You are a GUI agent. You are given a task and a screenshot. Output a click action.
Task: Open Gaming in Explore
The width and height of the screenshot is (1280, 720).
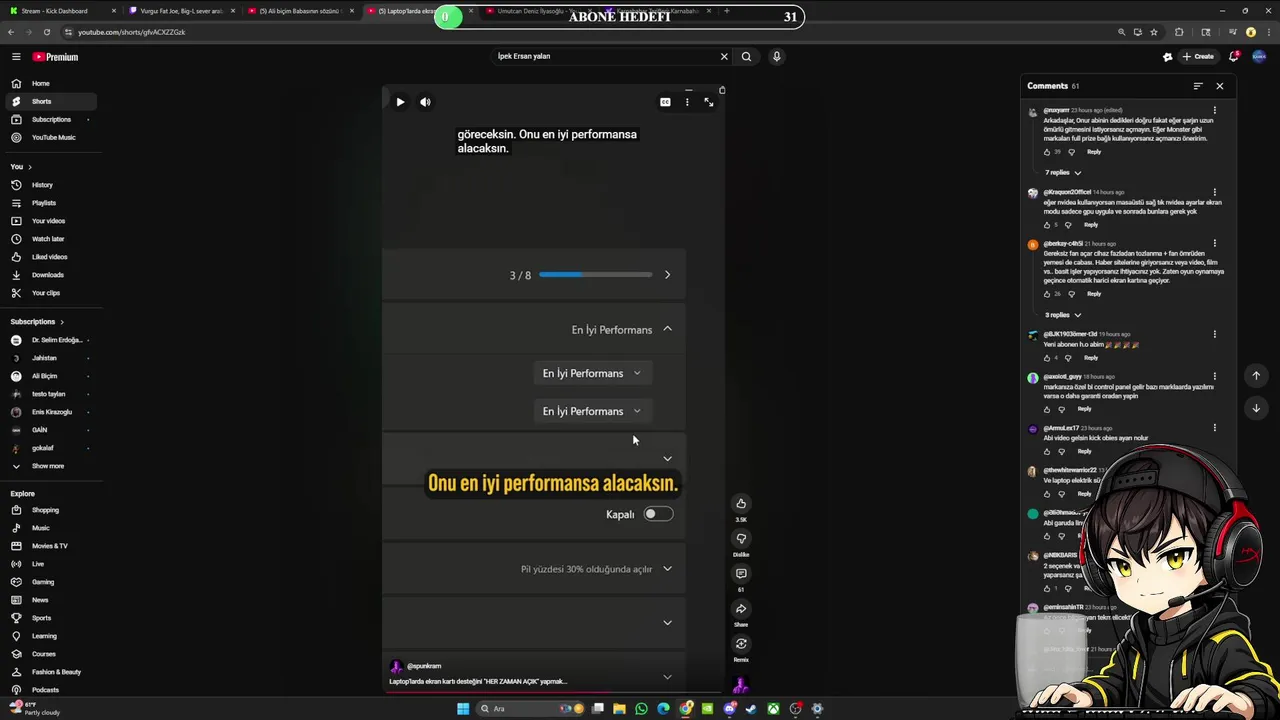50,582
